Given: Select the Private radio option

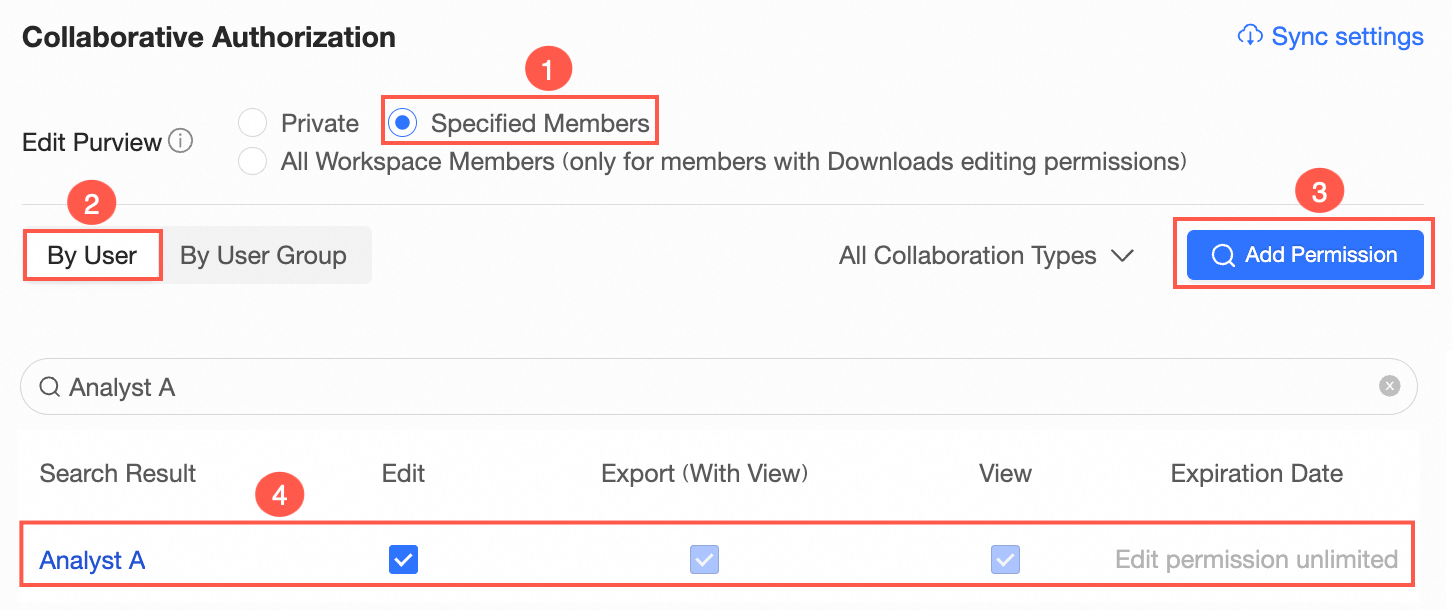Looking at the screenshot, I should click(x=253, y=124).
